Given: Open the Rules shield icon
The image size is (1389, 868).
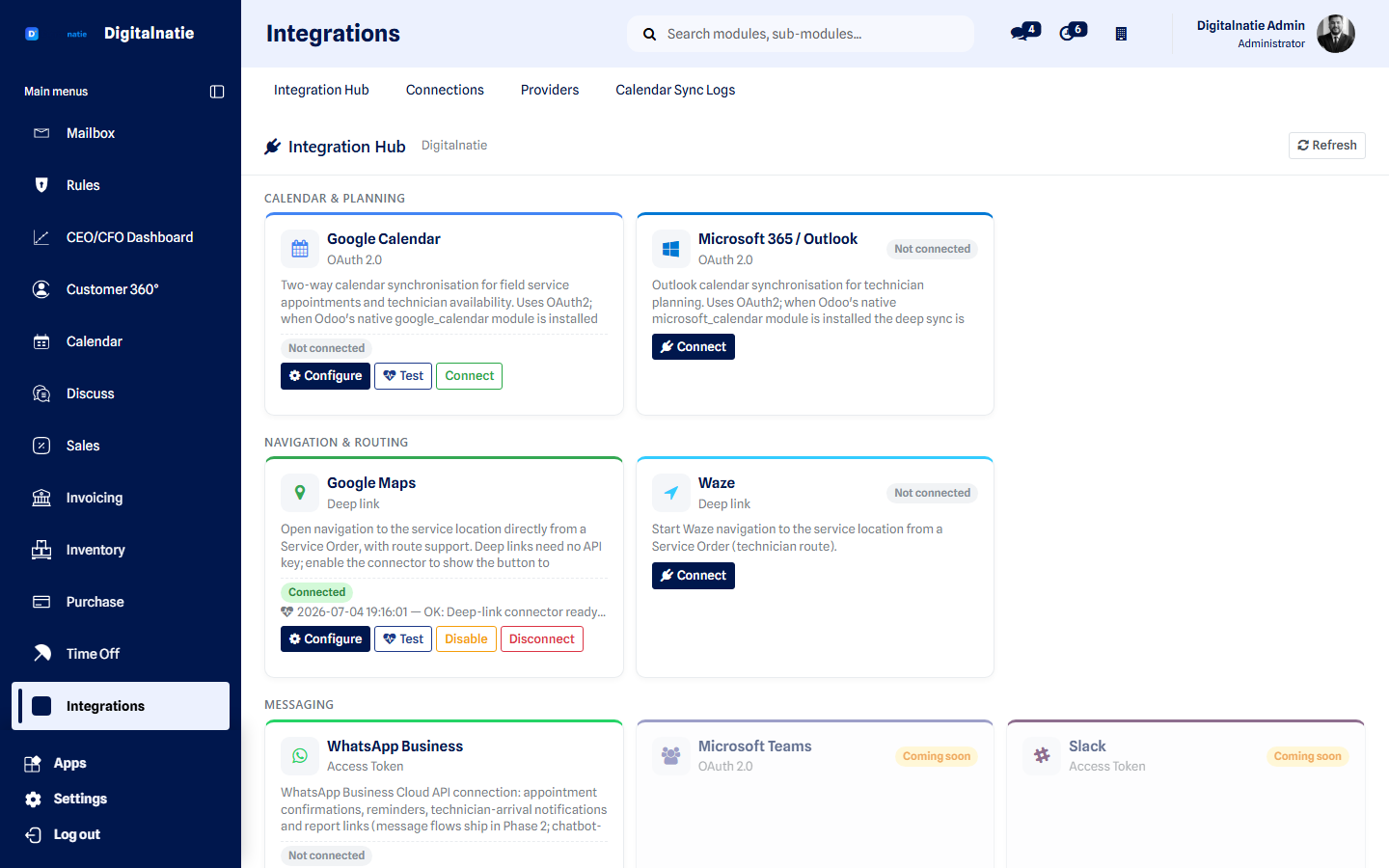Looking at the screenshot, I should pos(41,185).
